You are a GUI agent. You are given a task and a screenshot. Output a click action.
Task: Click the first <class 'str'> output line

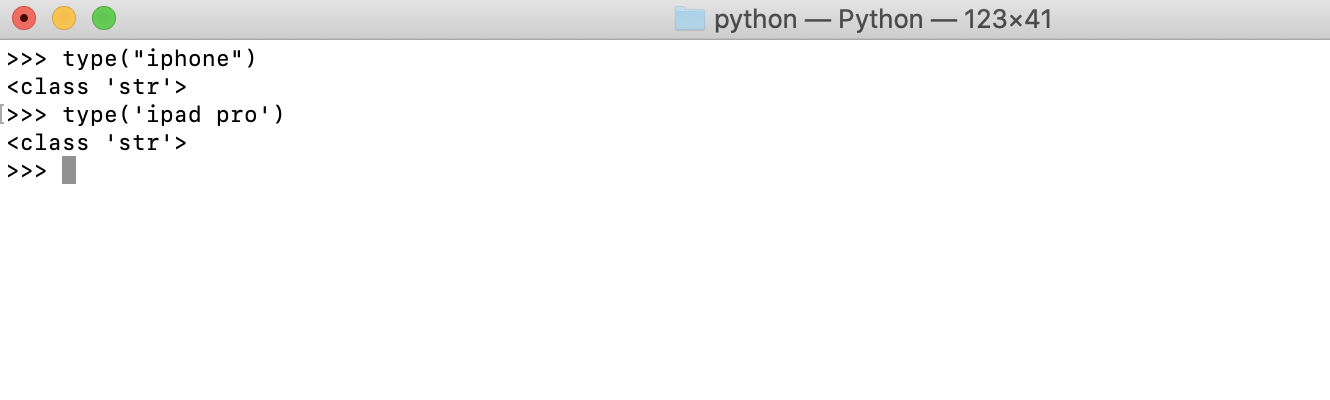coord(97,87)
